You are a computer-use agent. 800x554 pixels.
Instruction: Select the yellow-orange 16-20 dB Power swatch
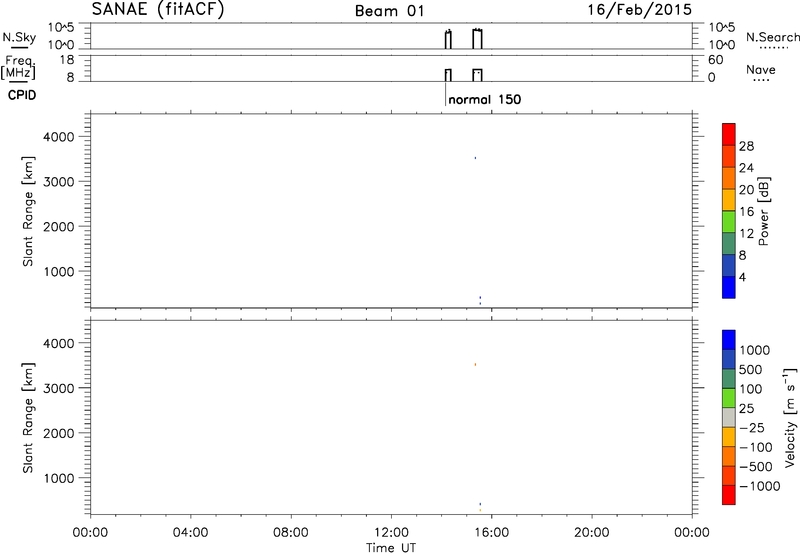(729, 200)
